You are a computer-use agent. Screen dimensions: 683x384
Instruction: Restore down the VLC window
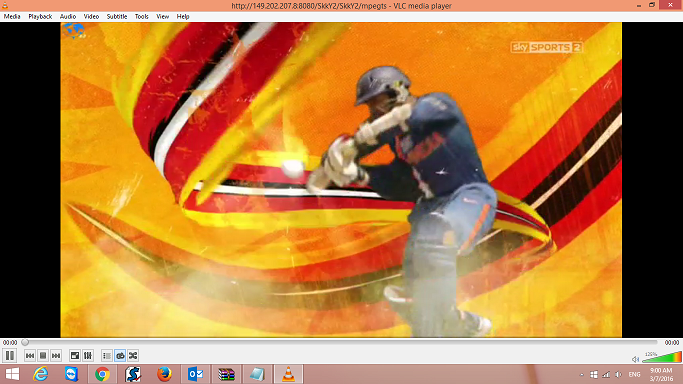[x=652, y=5]
